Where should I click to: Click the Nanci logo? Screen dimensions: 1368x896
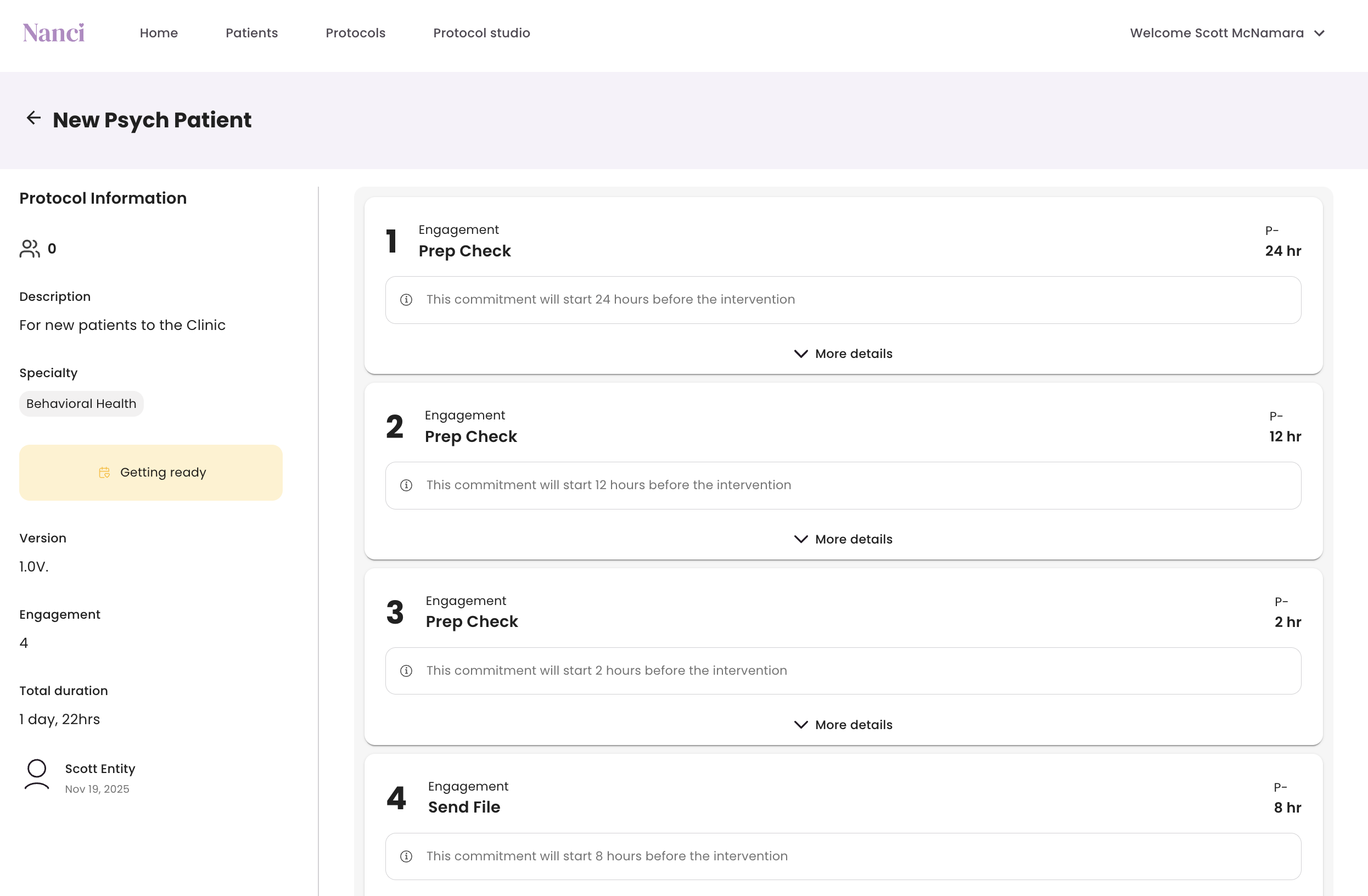(53, 33)
